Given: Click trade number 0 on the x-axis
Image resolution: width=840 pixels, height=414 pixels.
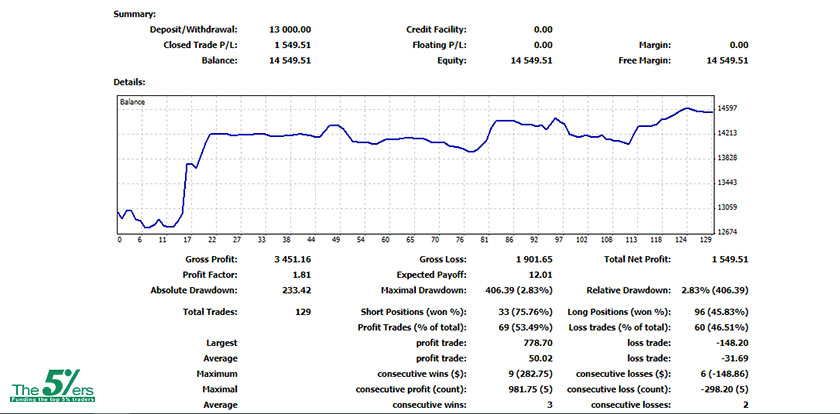Looking at the screenshot, I should (119, 240).
